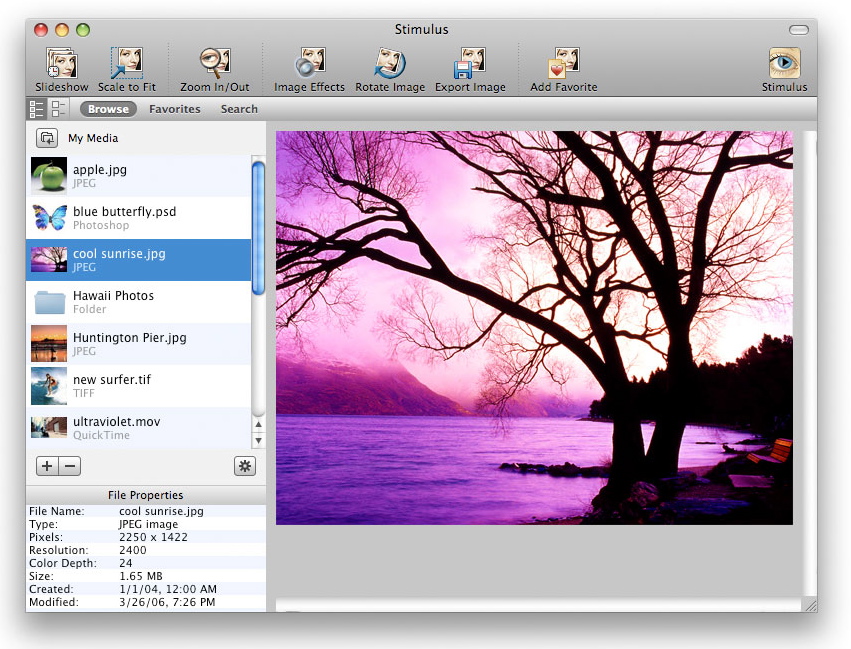The width and height of the screenshot is (851, 649).
Task: Click the Export Image icon
Action: (x=470, y=64)
